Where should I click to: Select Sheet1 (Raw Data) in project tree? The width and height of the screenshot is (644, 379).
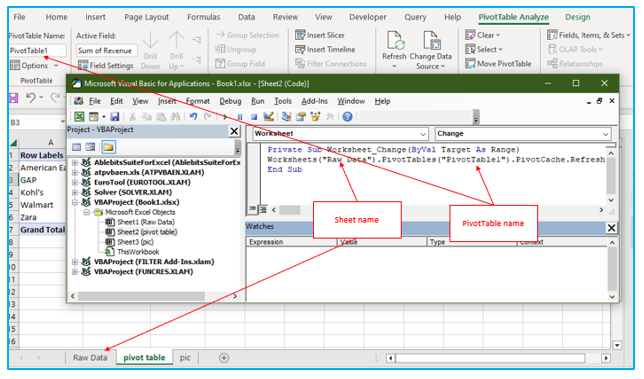click(145, 222)
